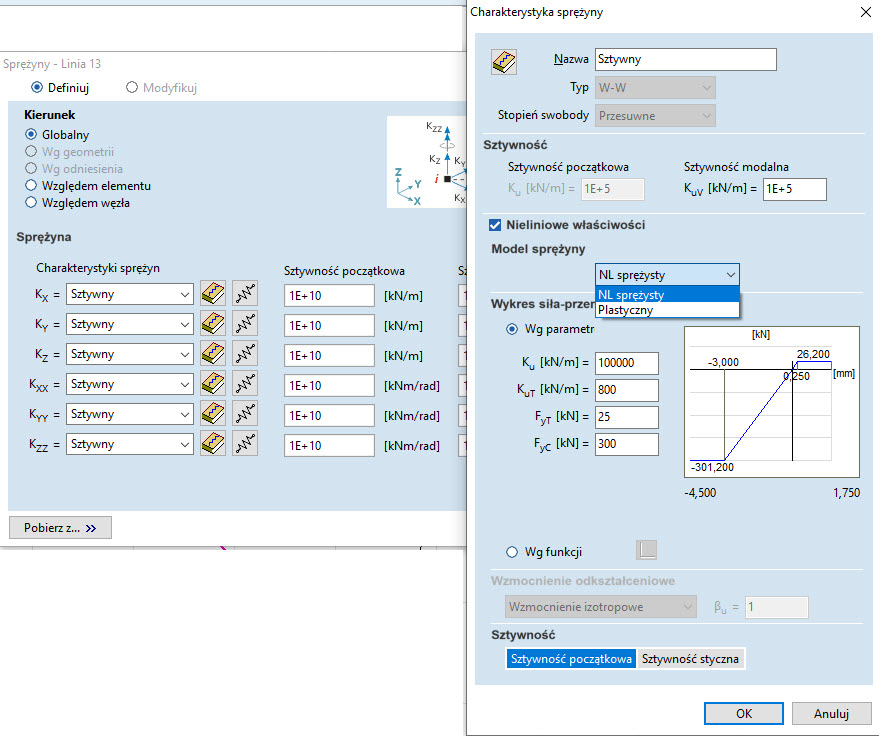Switch to Sztywność styczna toggle
The image size is (879, 736).
[x=690, y=659]
